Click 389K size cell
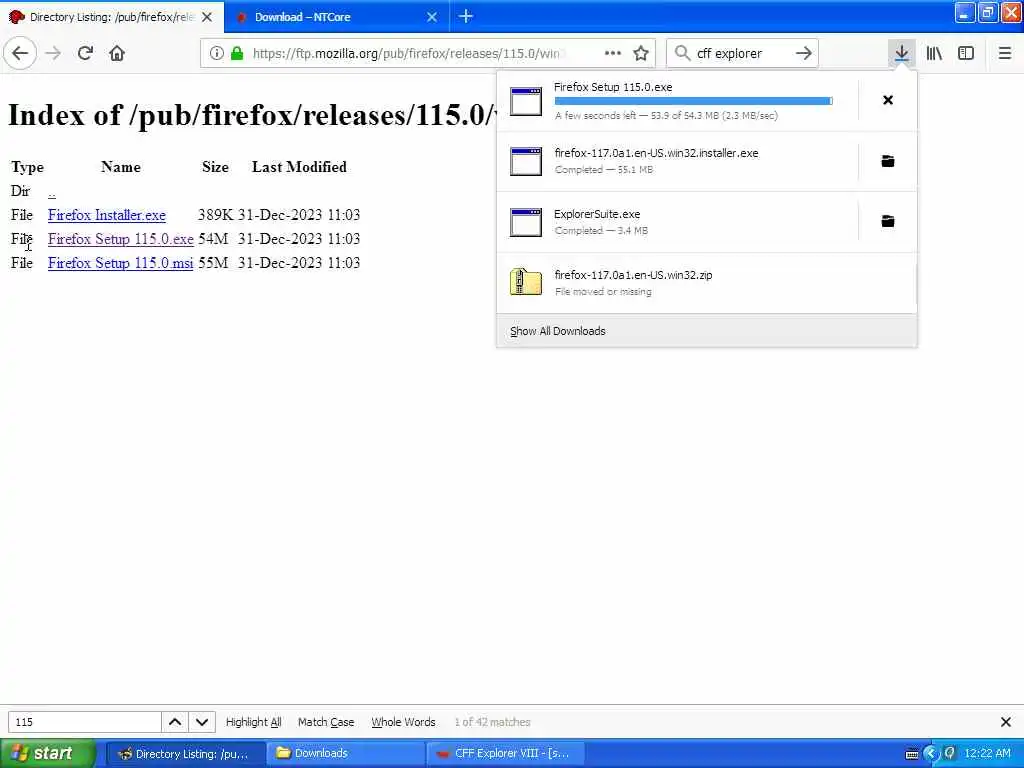The image size is (1024, 768). click(x=216, y=215)
